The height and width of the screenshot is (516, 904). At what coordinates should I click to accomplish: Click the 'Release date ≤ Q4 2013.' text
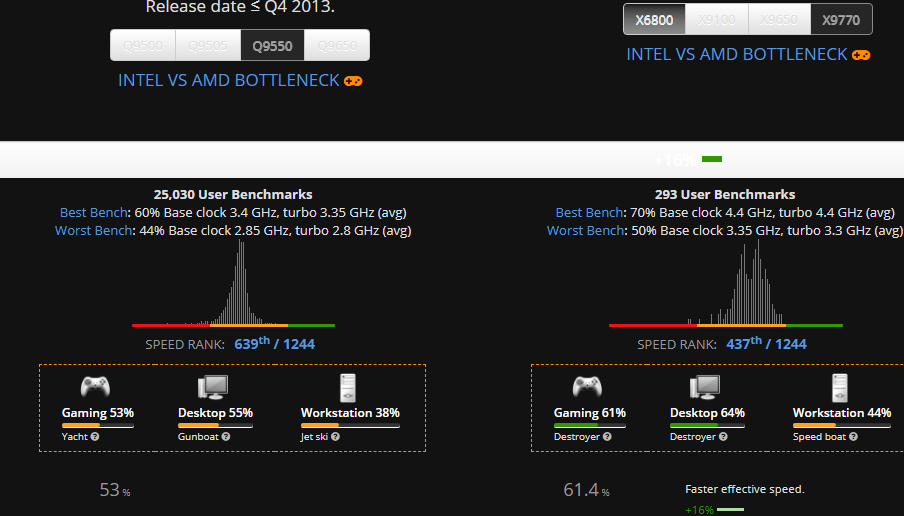(240, 7)
